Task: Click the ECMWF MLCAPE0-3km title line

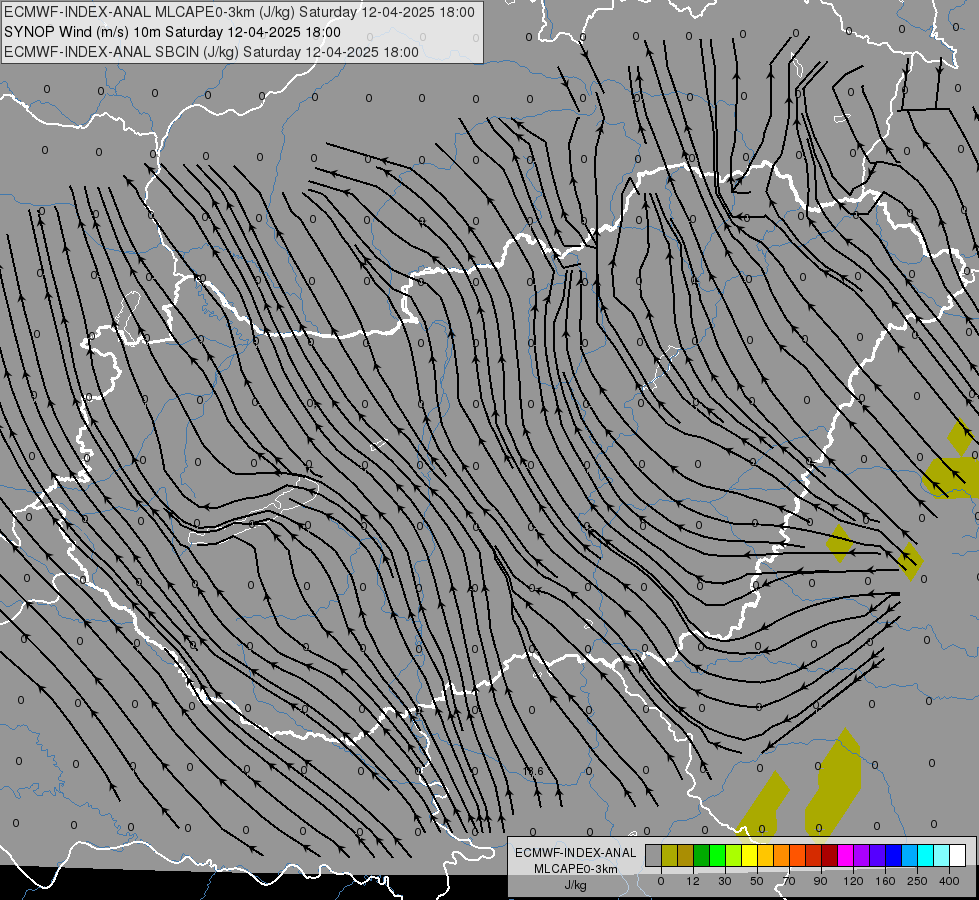Action: [239, 12]
